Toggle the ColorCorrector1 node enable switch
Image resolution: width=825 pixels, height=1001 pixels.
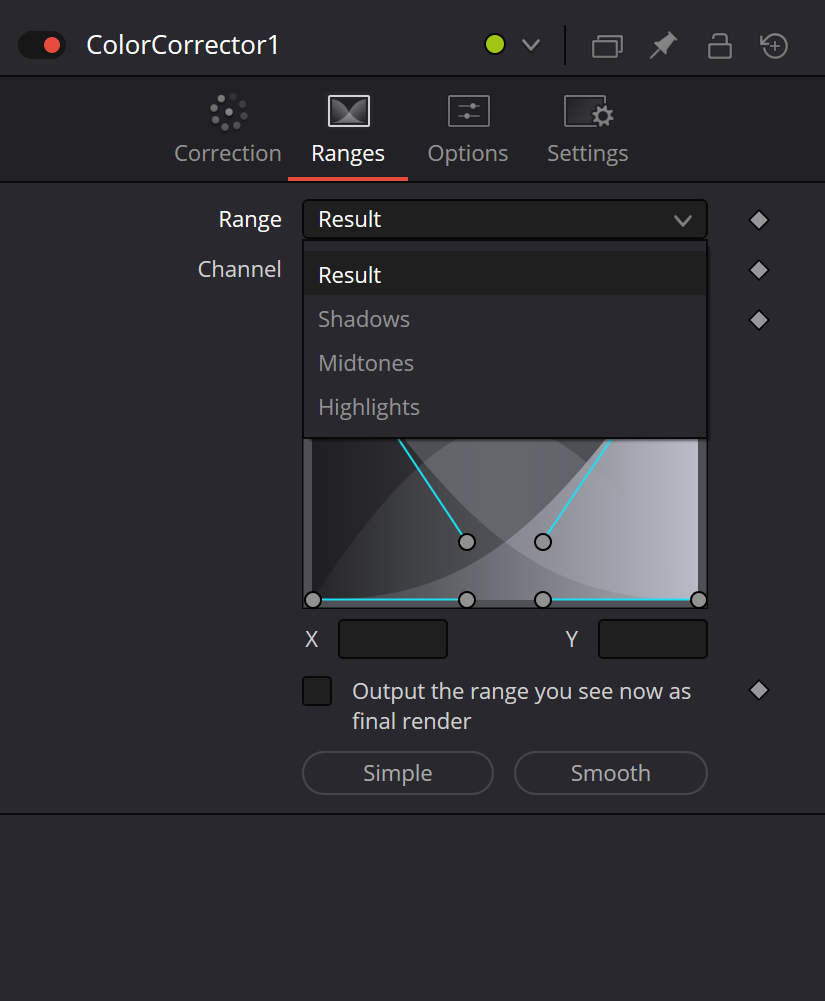pos(42,45)
